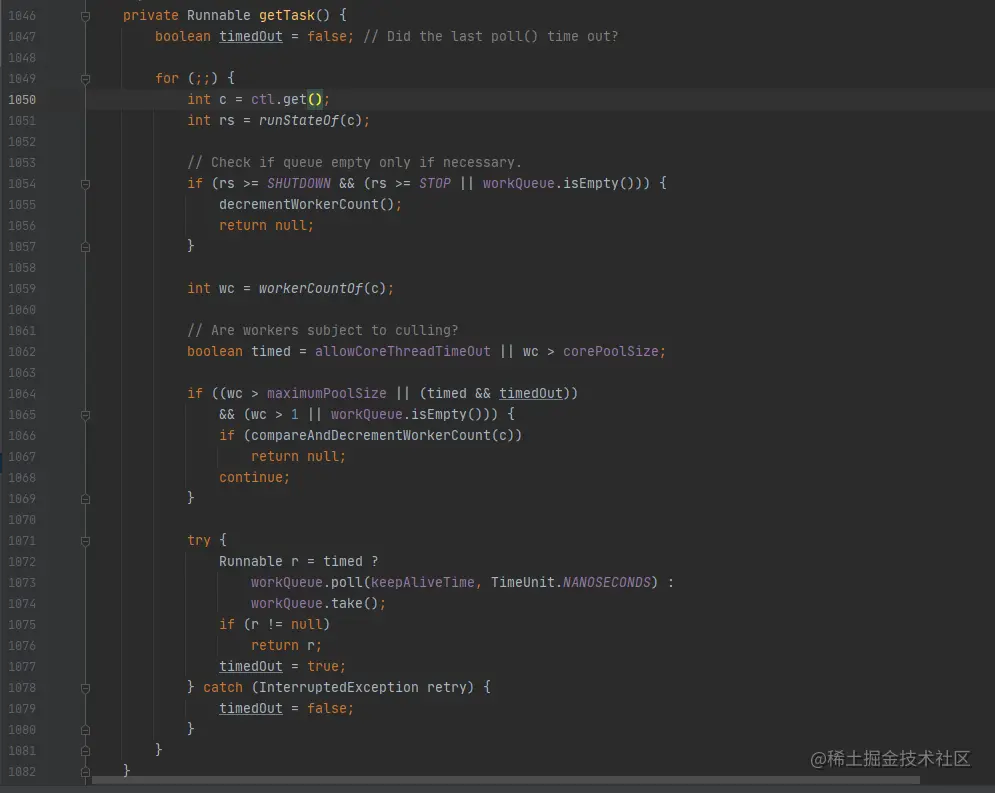Collapse the SHUTDOWN if-block fold at line 1054

click(85, 184)
